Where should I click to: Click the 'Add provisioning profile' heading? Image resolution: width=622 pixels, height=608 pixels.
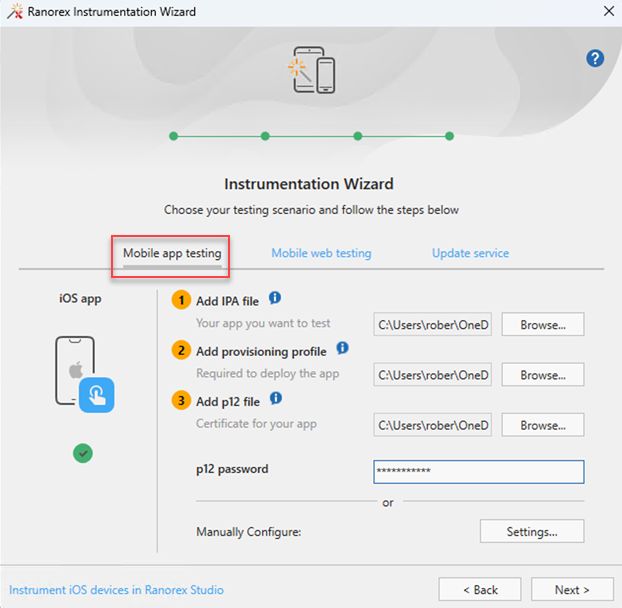coord(261,352)
